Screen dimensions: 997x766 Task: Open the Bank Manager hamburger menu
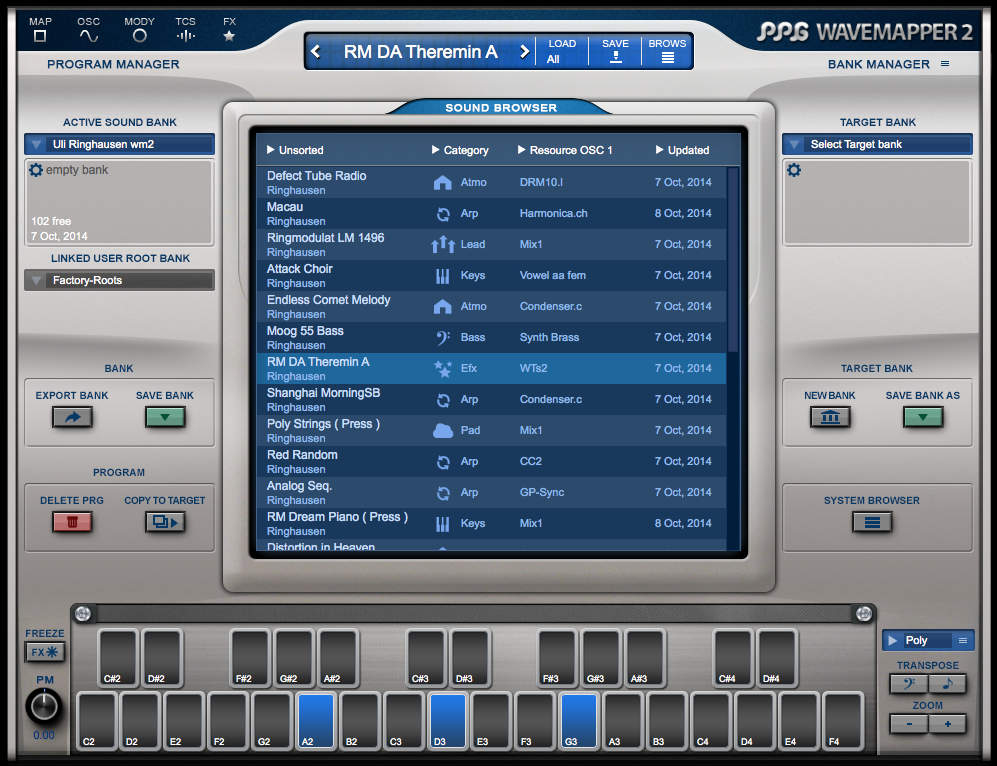tap(945, 64)
